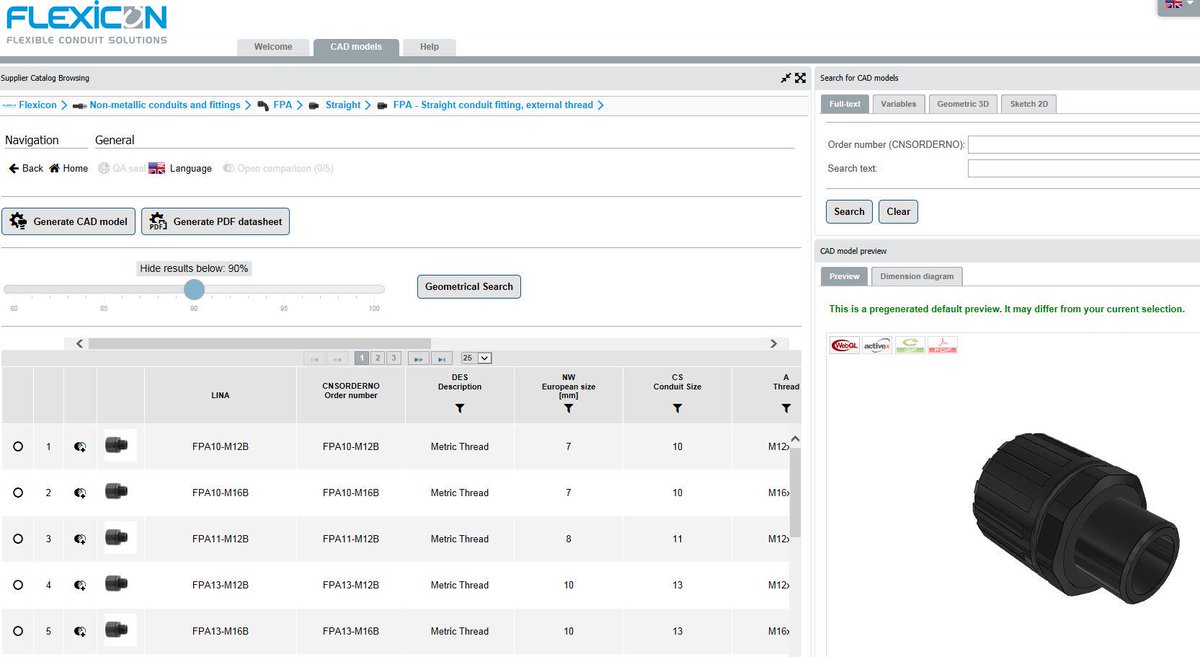Screen dimensions: 1200x657
Task: Open the Flexicon breadcrumb link
Action: click(38, 105)
